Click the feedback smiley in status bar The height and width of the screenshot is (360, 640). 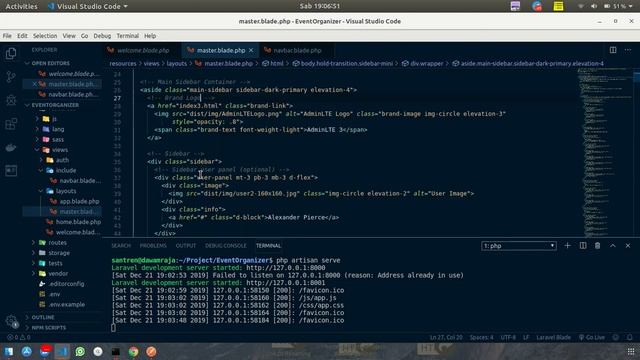(x=616, y=338)
